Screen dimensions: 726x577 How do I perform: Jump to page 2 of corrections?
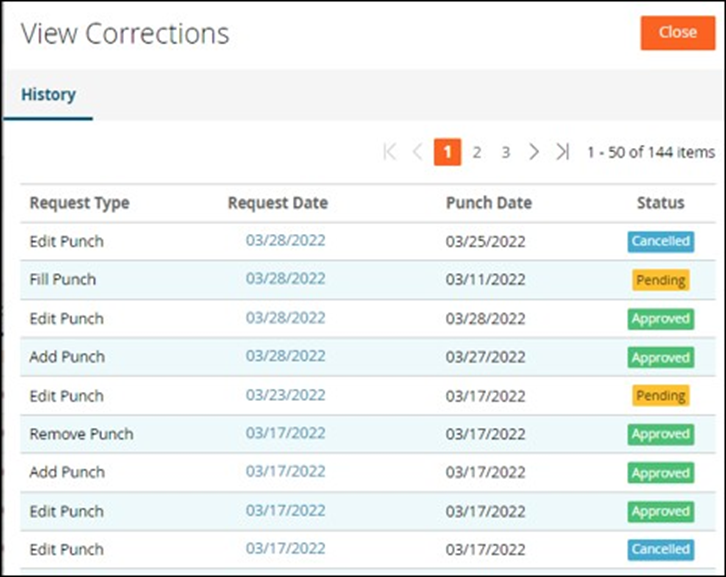(476, 152)
